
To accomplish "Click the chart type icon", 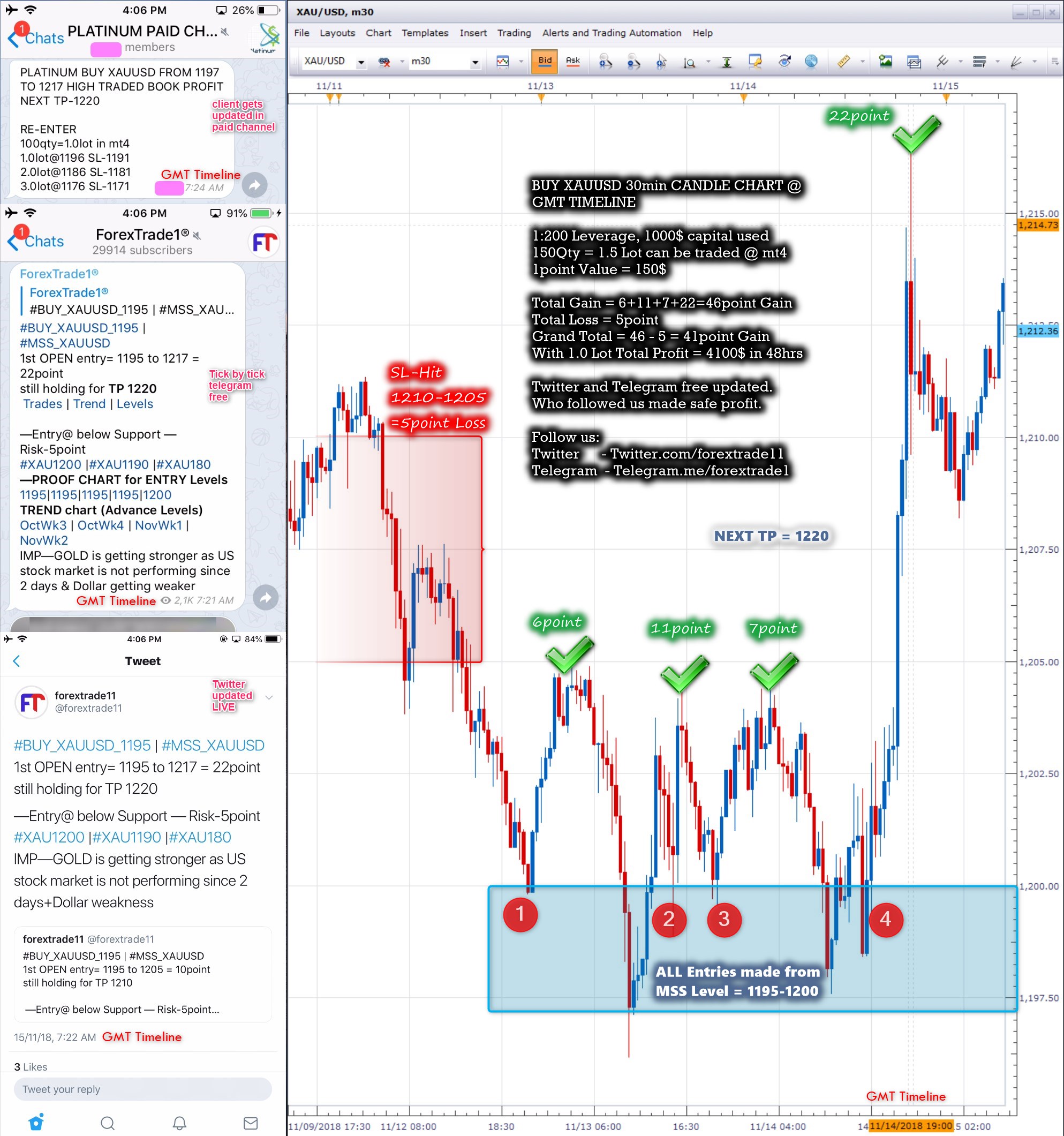I will tap(503, 61).
